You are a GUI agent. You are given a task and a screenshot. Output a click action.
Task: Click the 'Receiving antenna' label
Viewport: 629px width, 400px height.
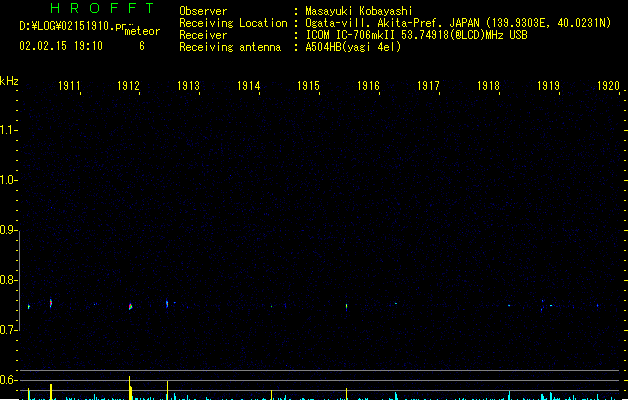(230, 47)
